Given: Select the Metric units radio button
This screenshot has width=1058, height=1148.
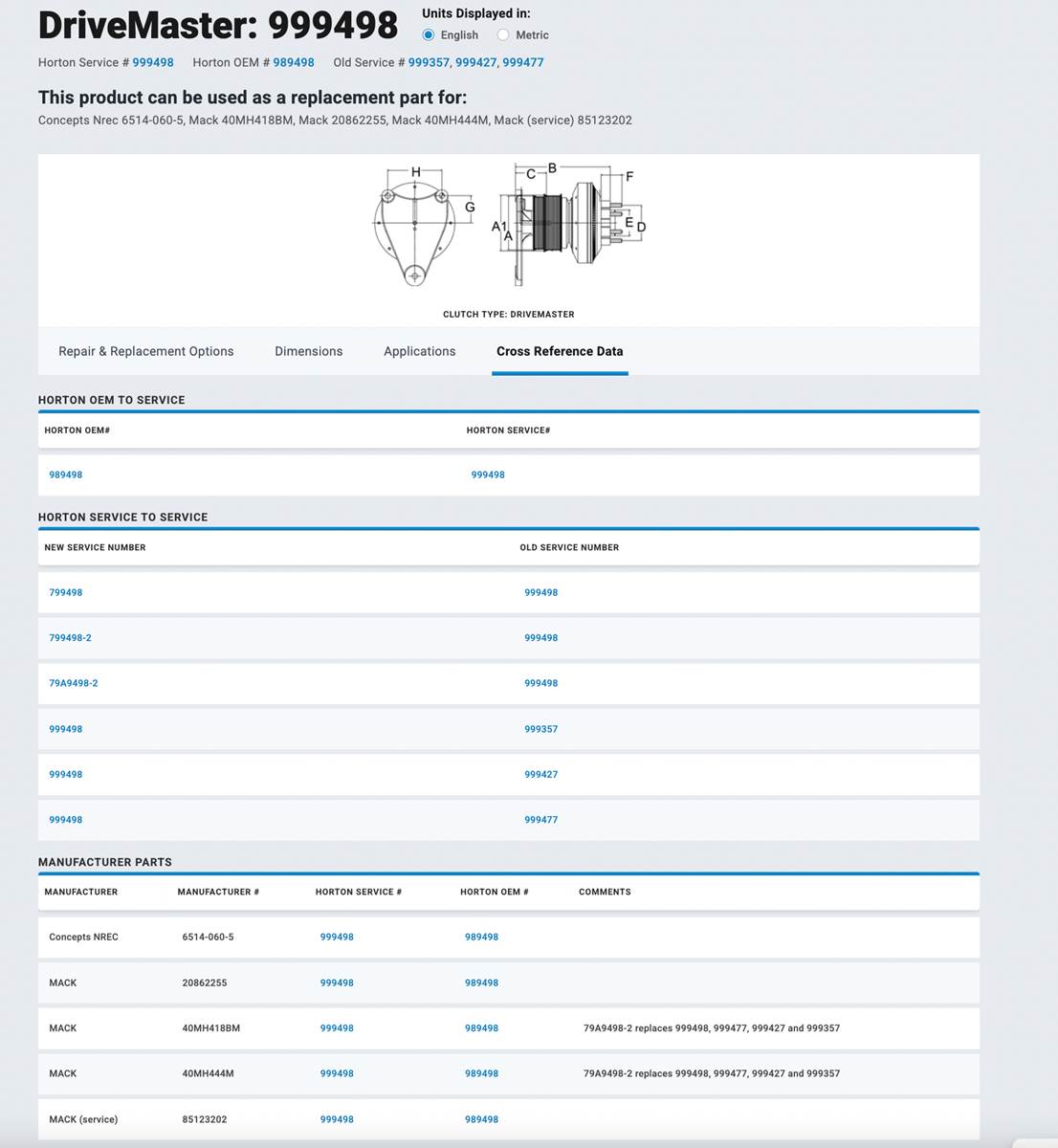Looking at the screenshot, I should click(503, 35).
